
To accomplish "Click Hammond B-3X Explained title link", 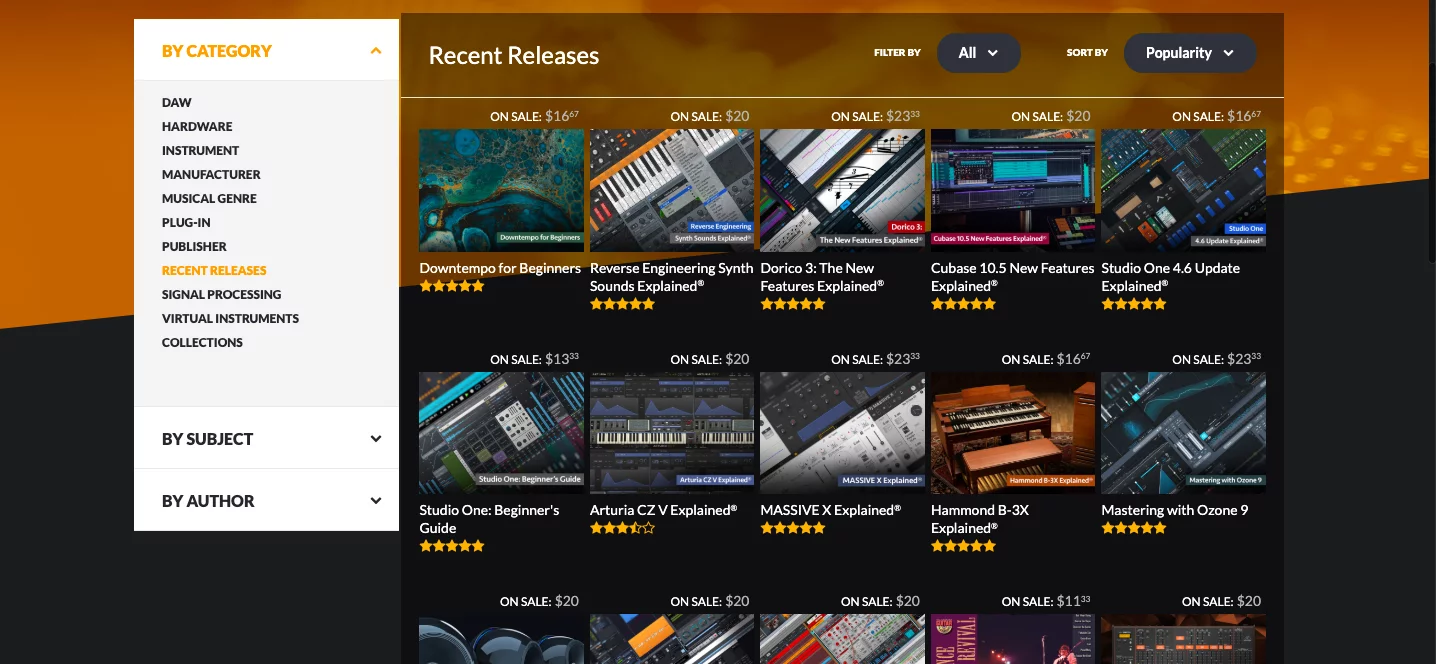I will click(980, 519).
